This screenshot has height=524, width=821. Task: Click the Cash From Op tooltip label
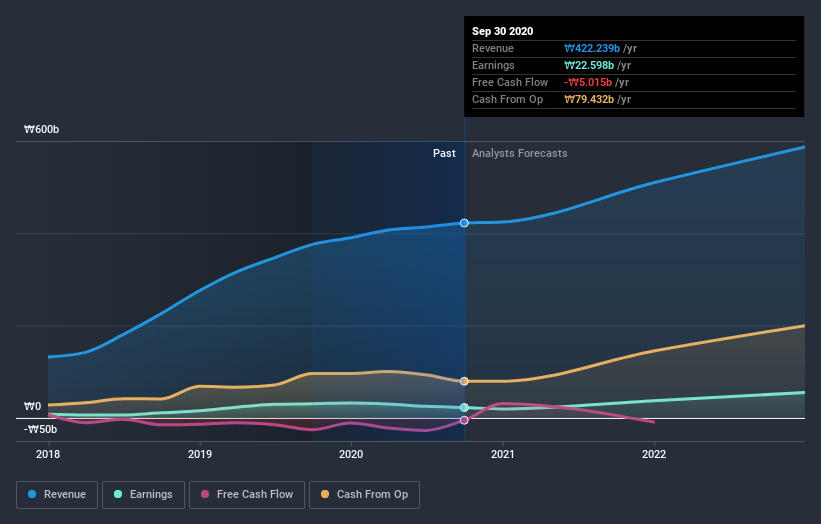point(507,99)
